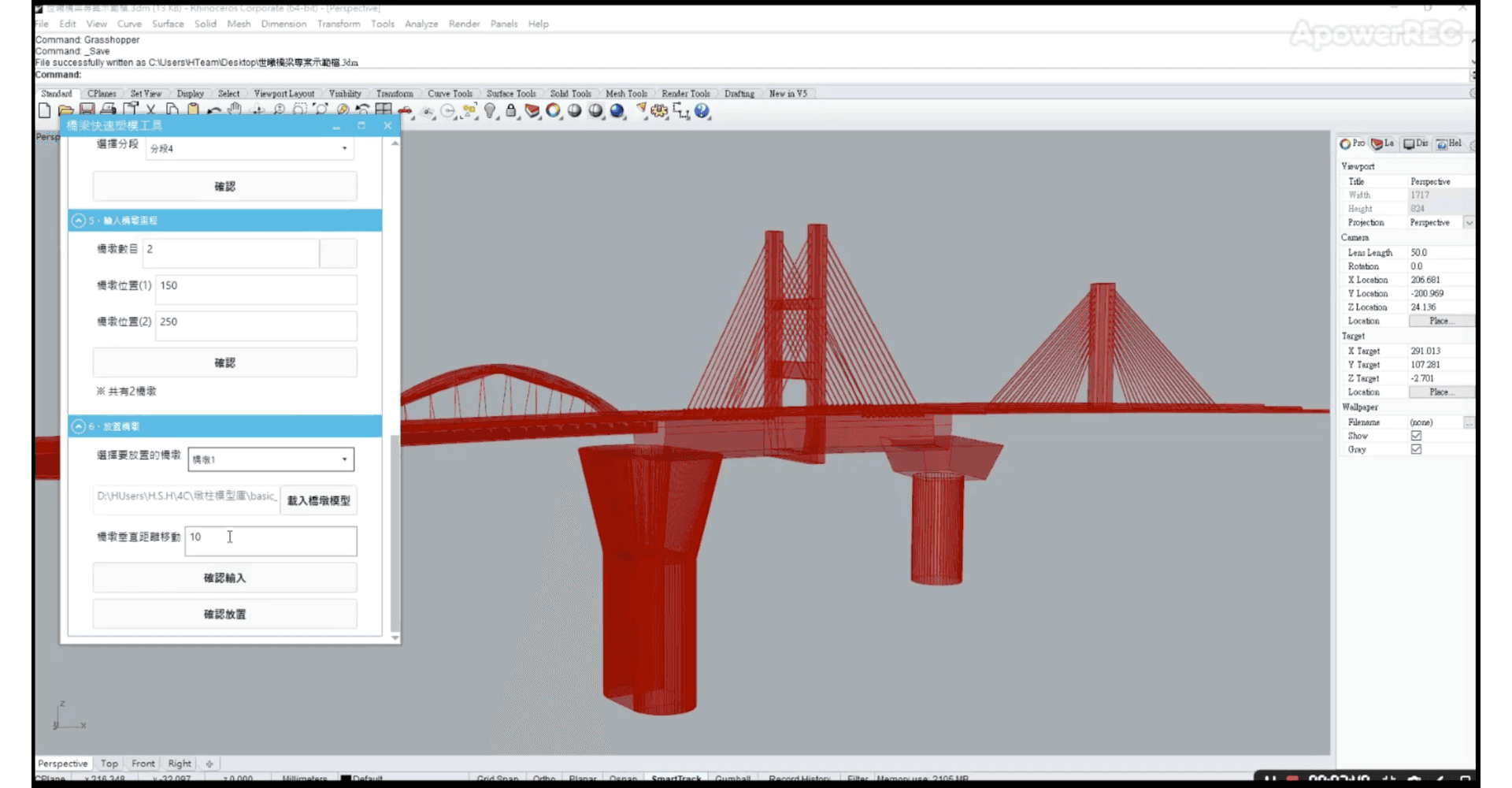Click the Zoom selected icon
The height and width of the screenshot is (788, 1512).
point(343,110)
